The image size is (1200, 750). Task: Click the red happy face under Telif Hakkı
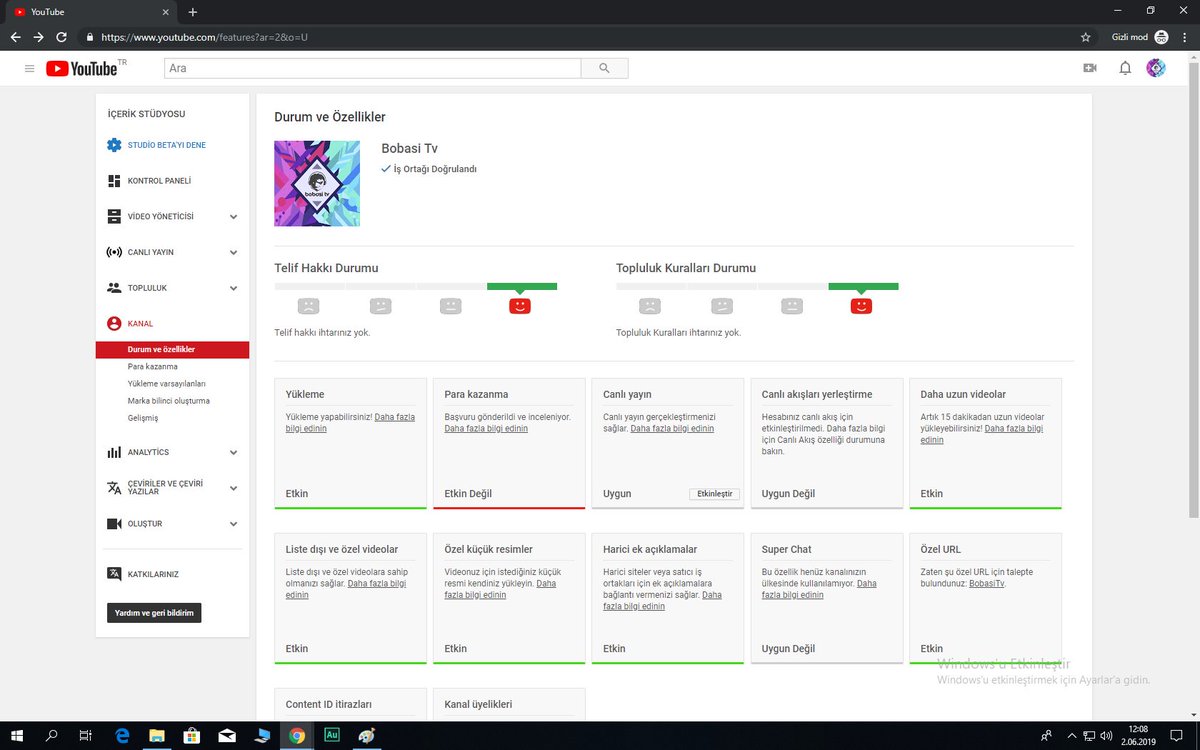pos(520,306)
